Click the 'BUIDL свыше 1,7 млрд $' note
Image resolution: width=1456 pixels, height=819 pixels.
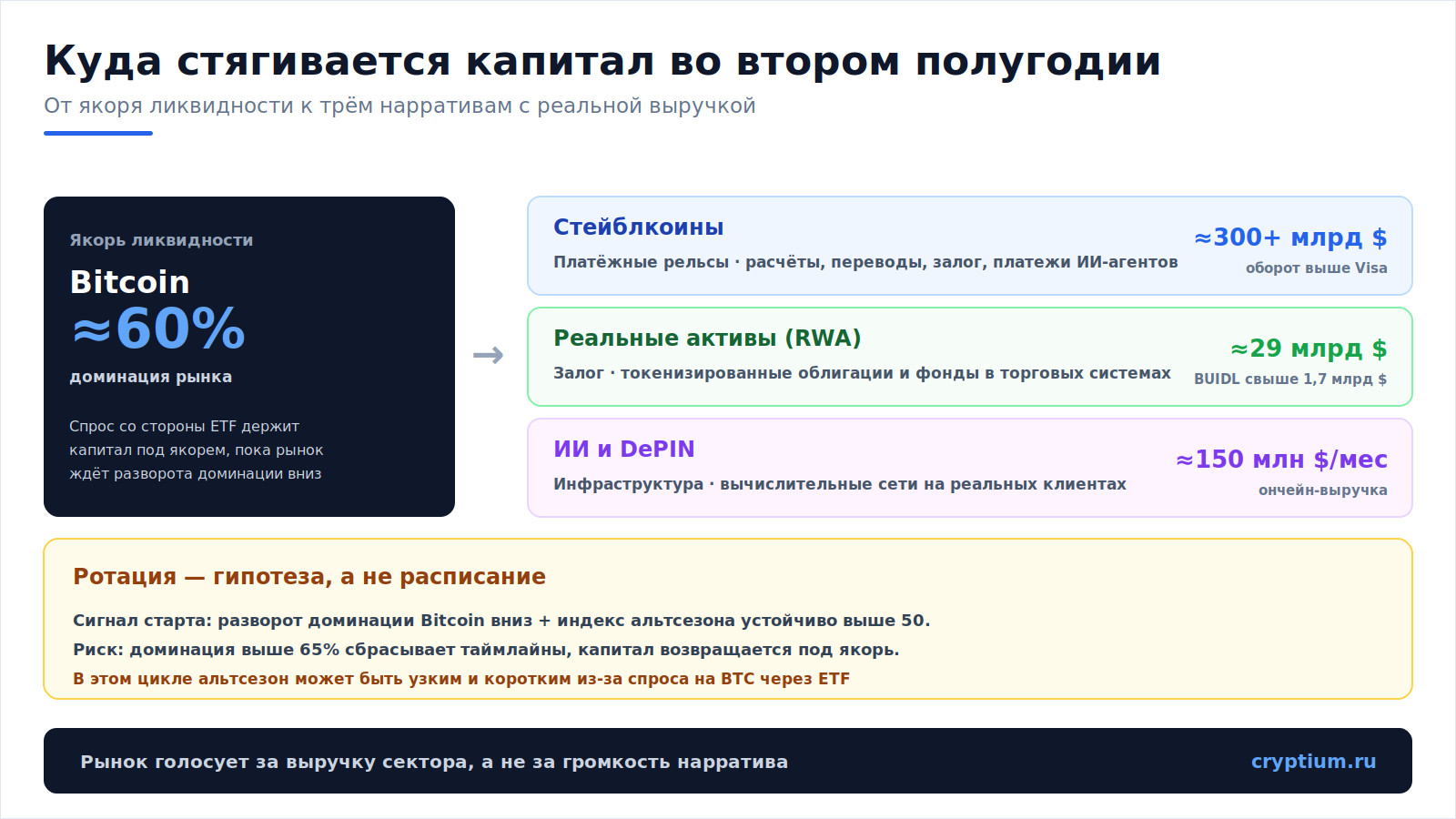[1290, 379]
